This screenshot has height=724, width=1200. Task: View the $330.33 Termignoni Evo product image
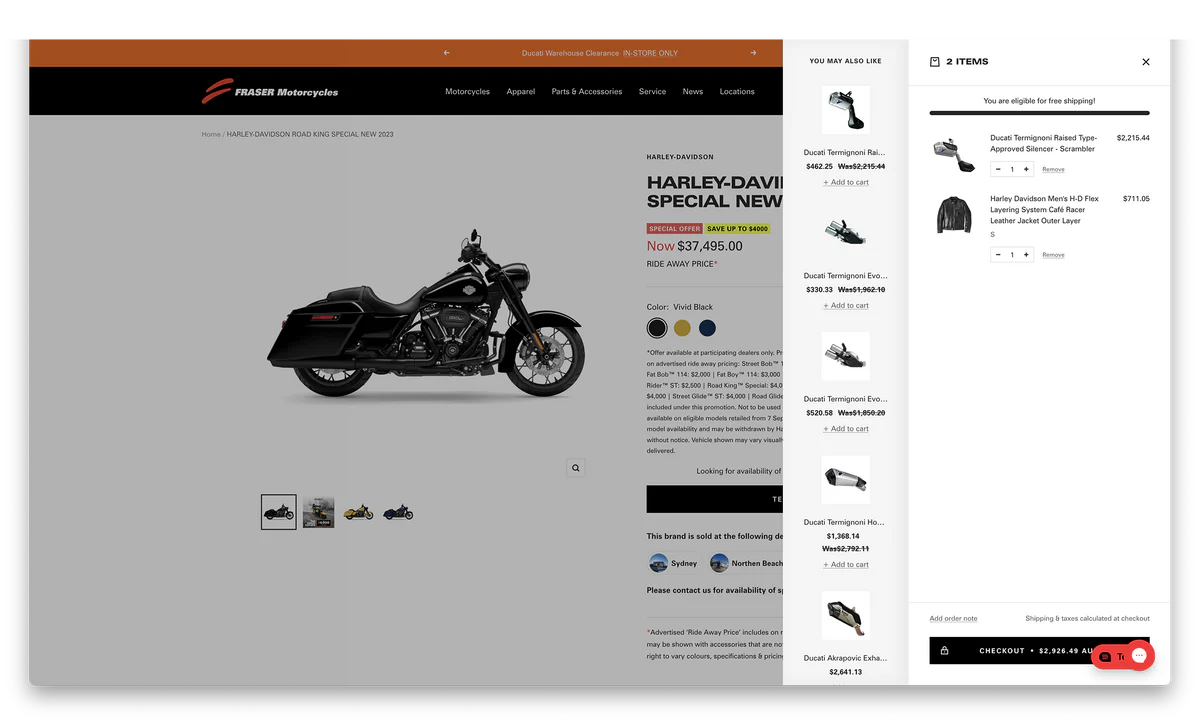[x=846, y=233]
